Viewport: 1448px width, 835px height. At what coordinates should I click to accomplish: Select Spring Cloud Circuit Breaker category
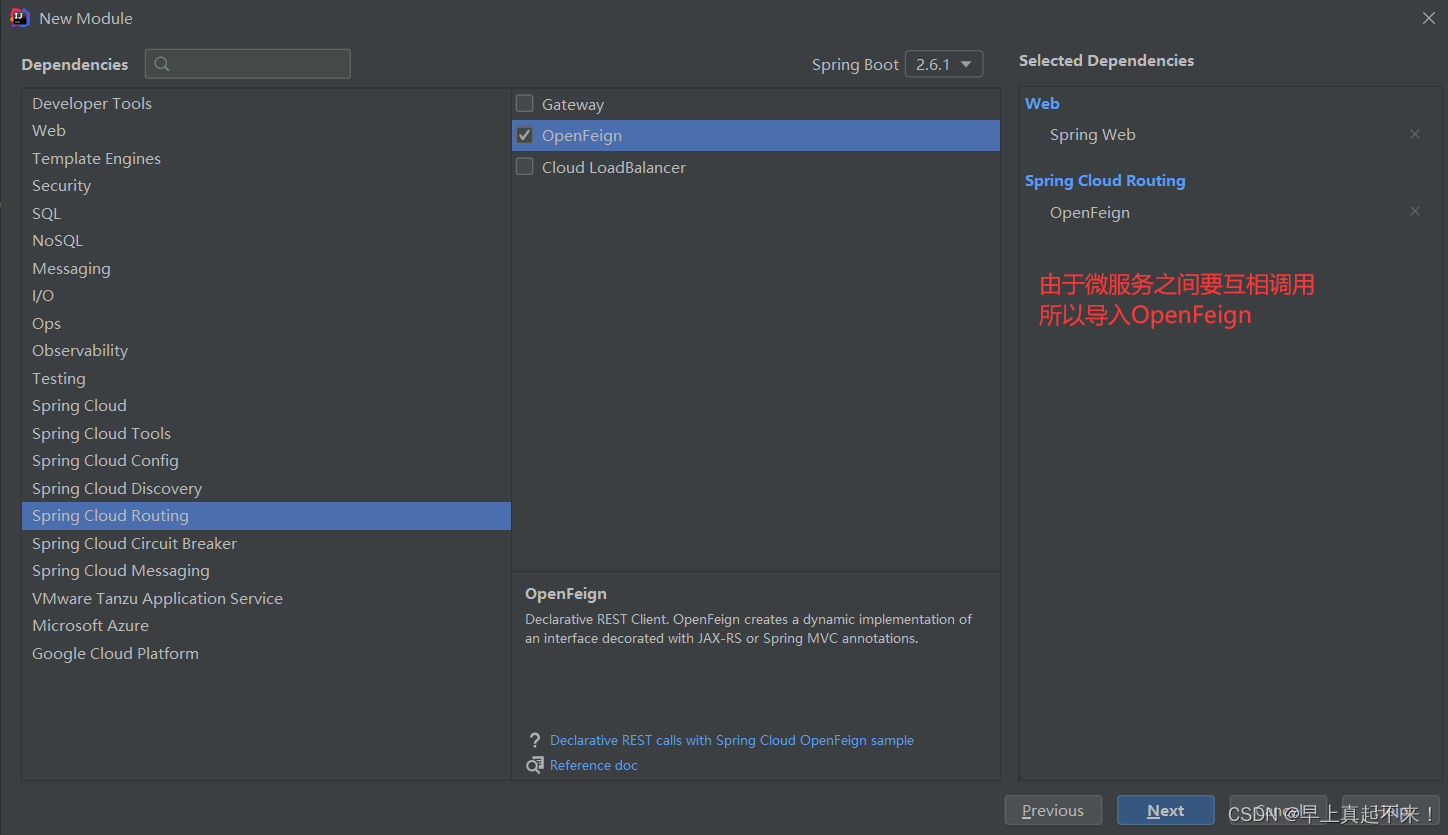click(x=266, y=543)
